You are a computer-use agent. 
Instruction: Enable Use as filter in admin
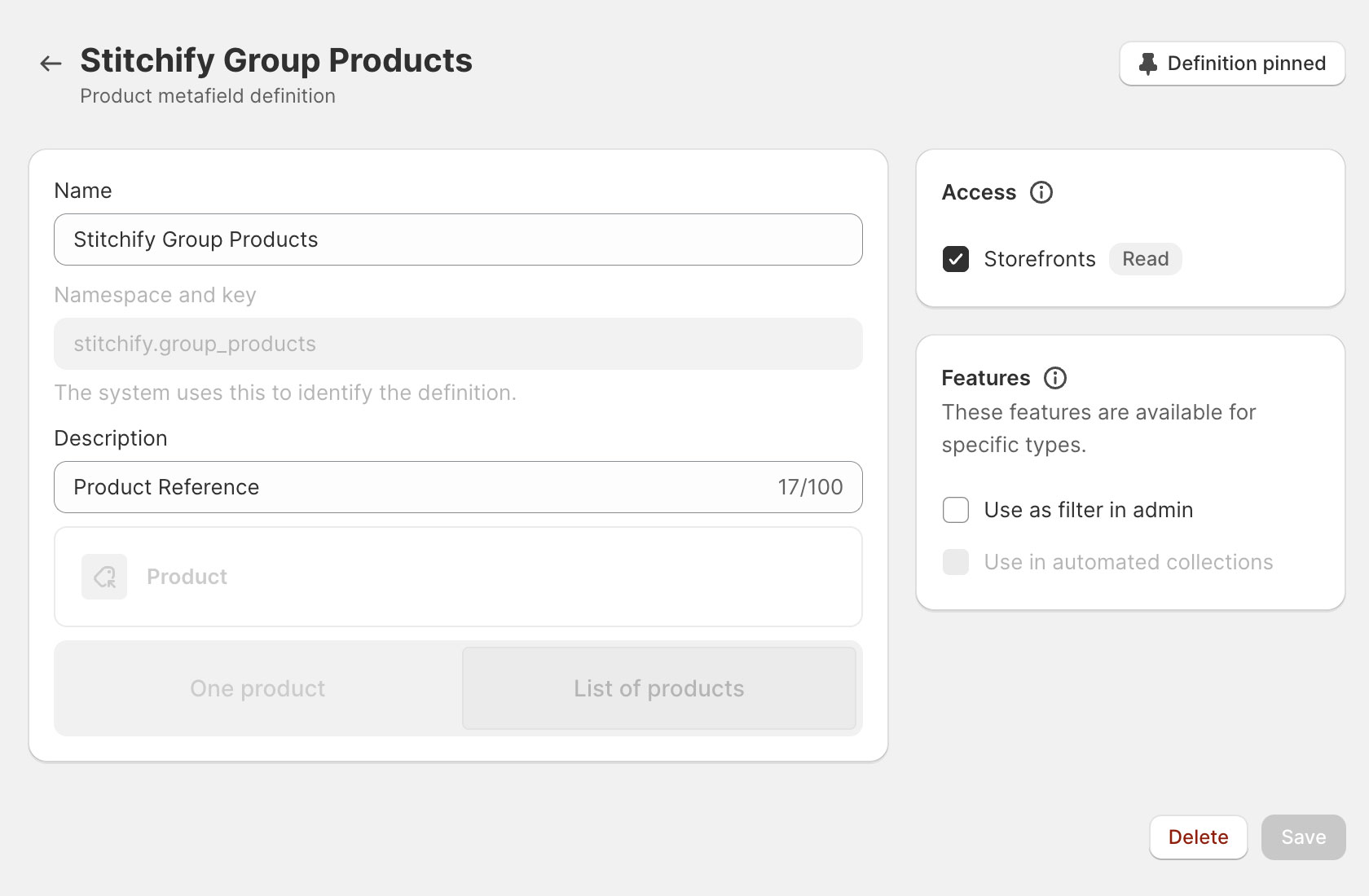(x=956, y=510)
